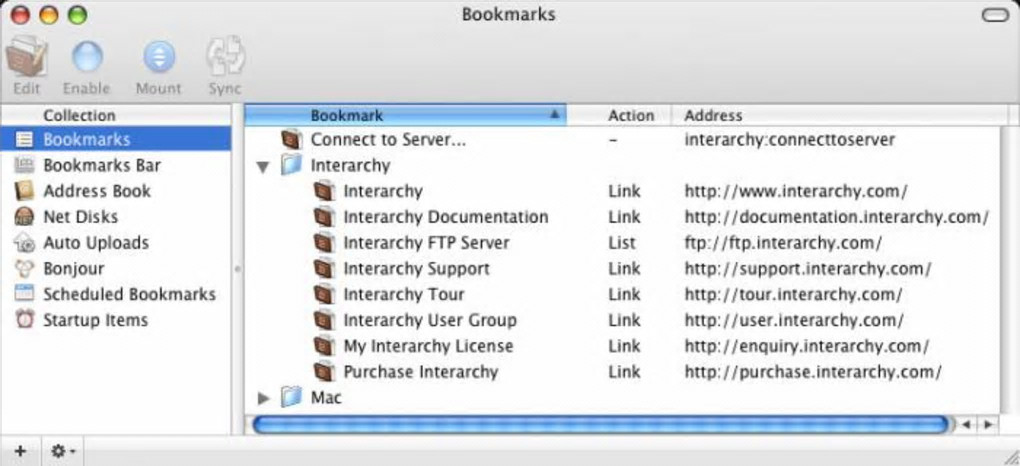Viewport: 1020px width, 466px height.
Task: Click the address http://support.interarchy.com/
Action: tap(808, 269)
